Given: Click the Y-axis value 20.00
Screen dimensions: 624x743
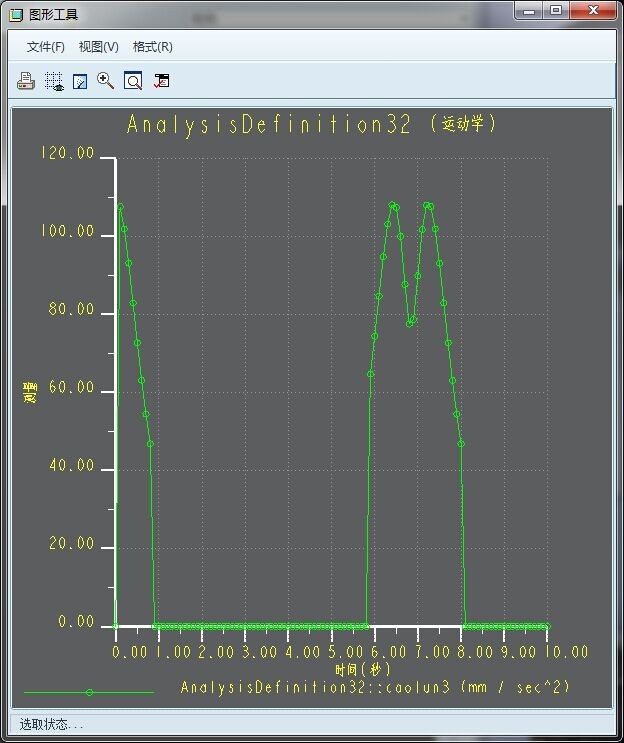Looking at the screenshot, I should [71, 543].
